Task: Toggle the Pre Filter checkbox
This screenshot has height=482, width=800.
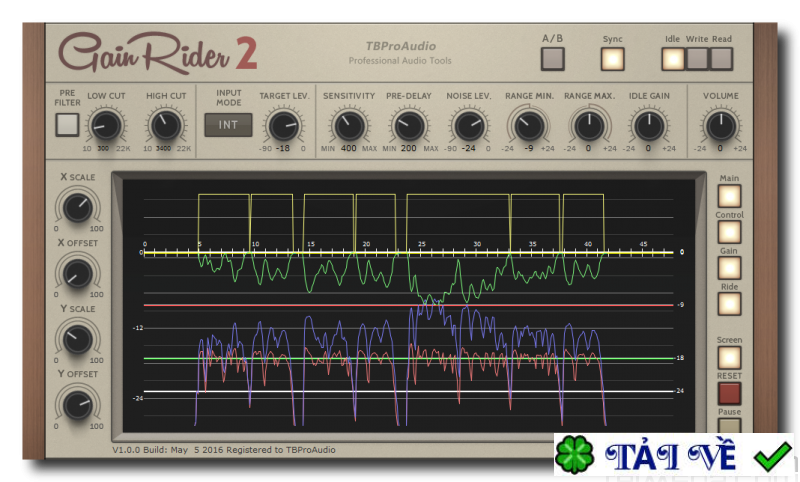Action: (67, 125)
